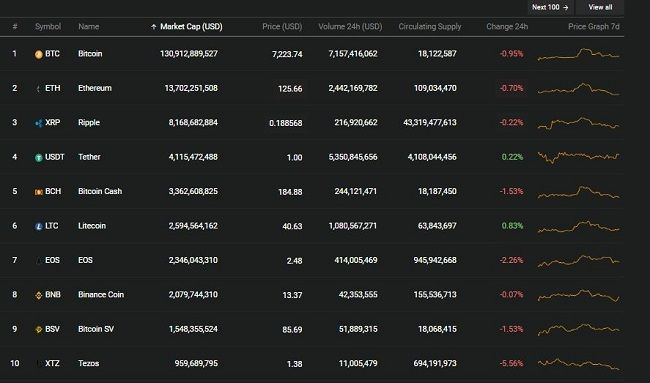
Task: Open the Bitcoin Cash name link
Action: (x=100, y=191)
